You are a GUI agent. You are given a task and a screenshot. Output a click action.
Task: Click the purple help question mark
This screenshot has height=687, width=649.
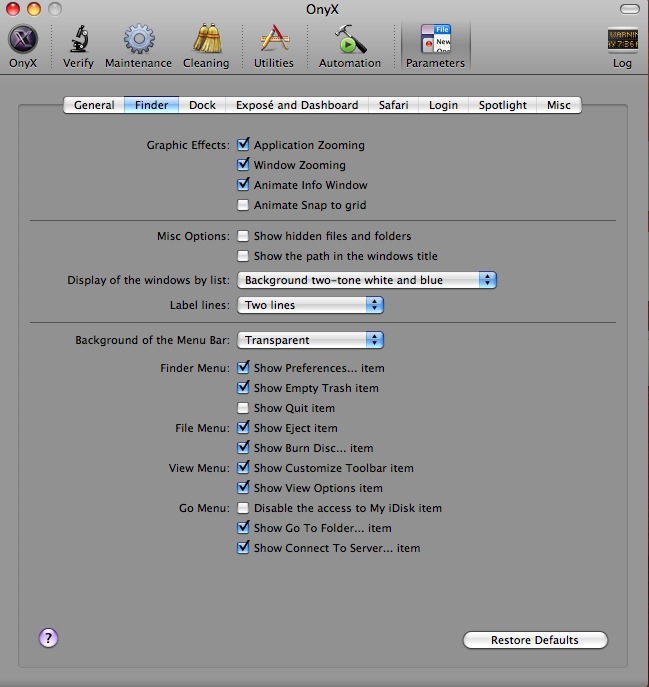[x=48, y=638]
